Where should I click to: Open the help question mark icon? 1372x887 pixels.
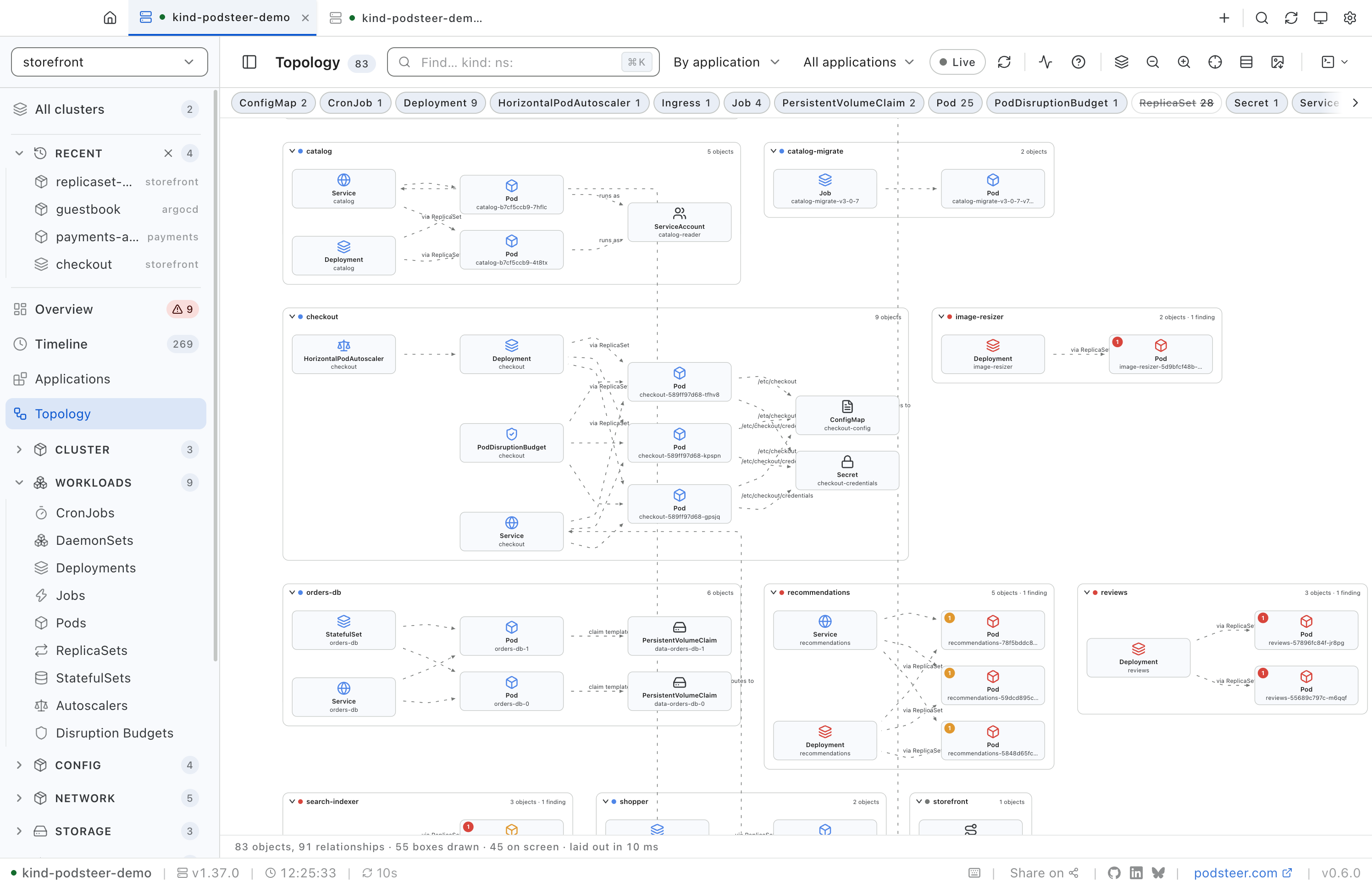[1079, 62]
